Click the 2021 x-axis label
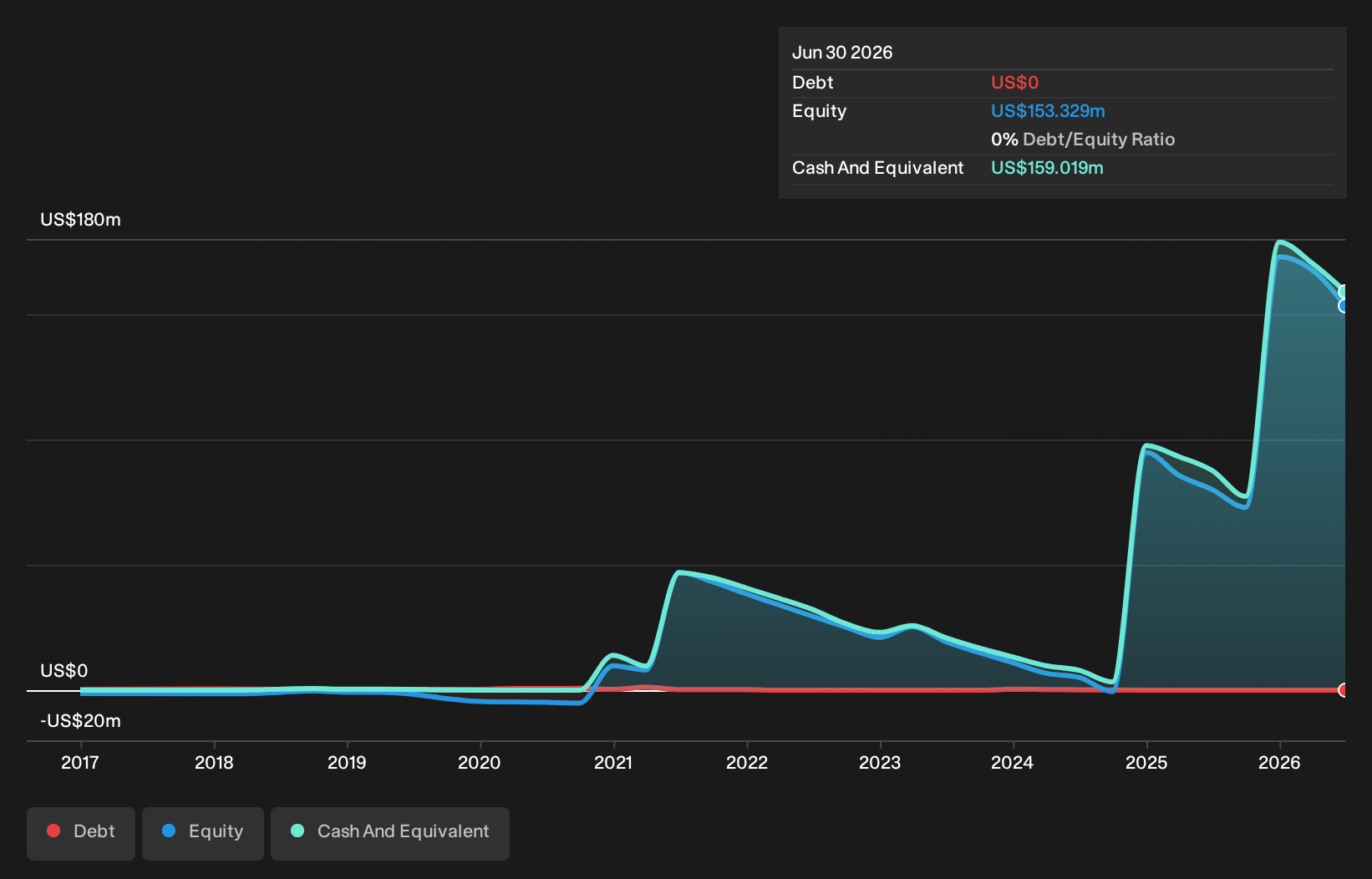The height and width of the screenshot is (879, 1372). [x=613, y=763]
